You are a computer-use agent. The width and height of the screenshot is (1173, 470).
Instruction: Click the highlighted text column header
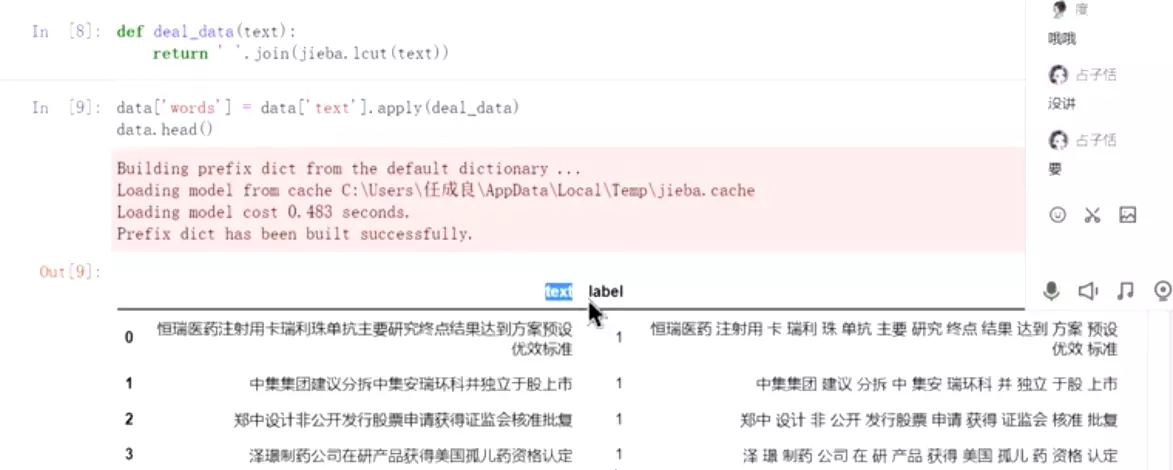click(558, 291)
